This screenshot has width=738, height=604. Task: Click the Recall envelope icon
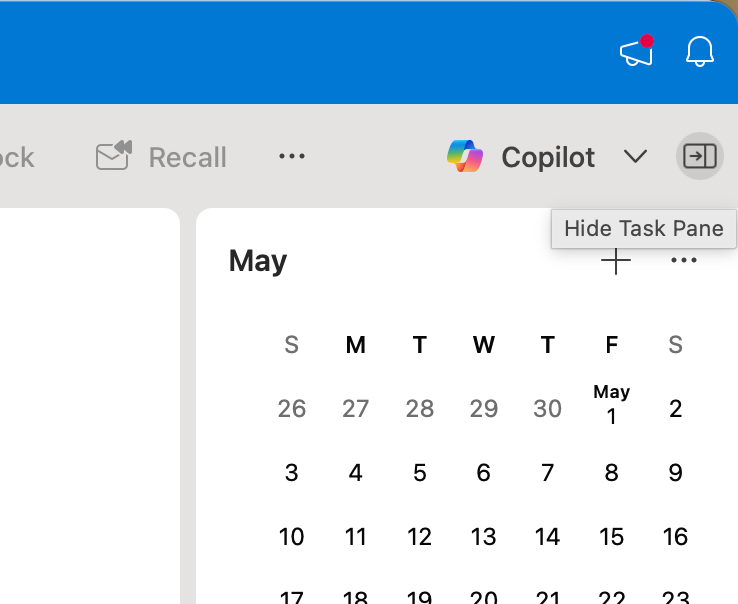point(114,155)
